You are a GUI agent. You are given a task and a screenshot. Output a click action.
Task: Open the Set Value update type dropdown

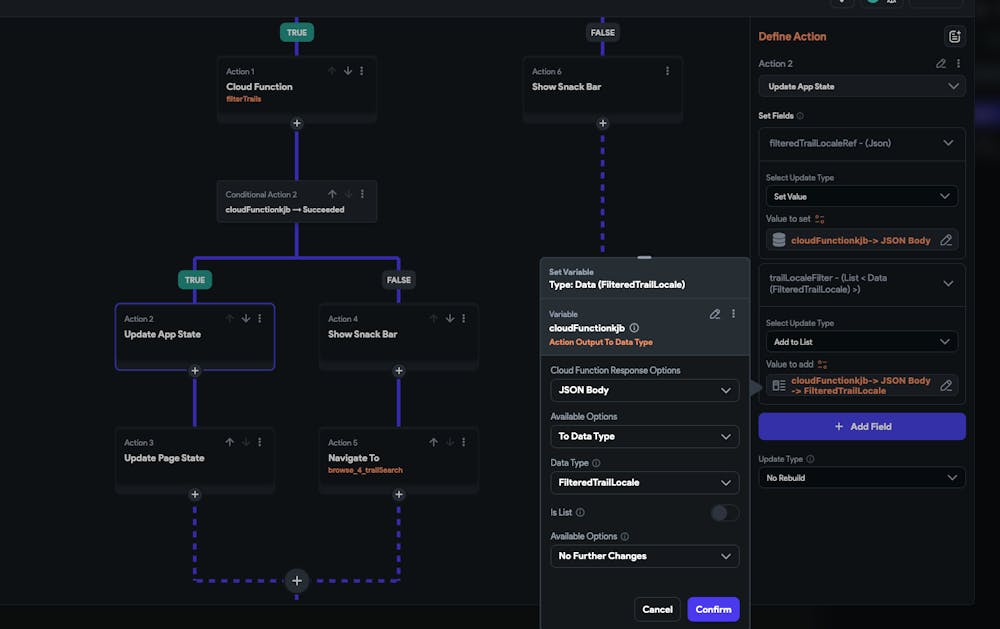pos(862,196)
